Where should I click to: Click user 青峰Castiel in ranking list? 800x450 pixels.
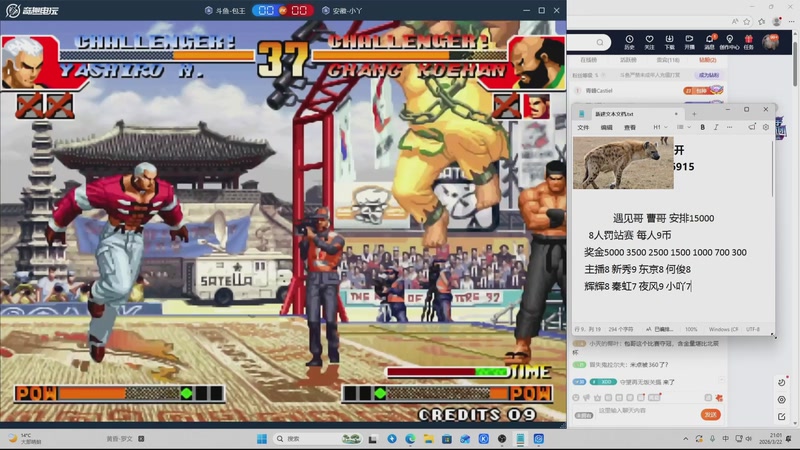(x=599, y=90)
